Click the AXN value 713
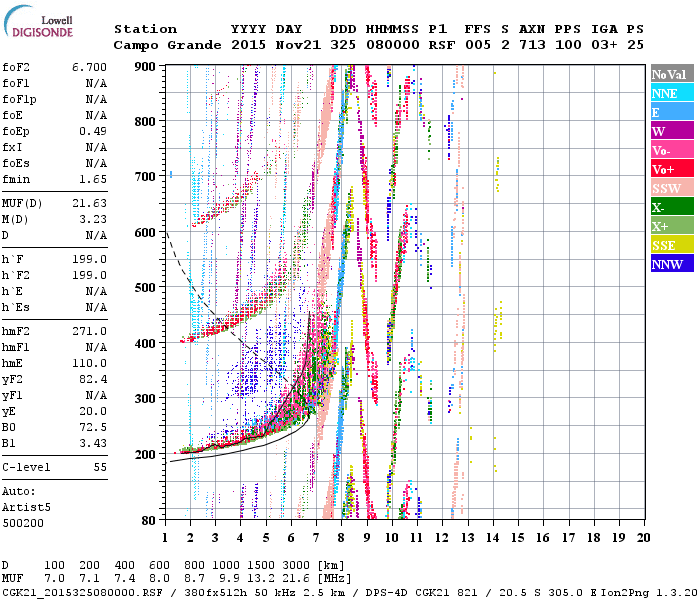The height and width of the screenshot is (600, 700). point(532,45)
